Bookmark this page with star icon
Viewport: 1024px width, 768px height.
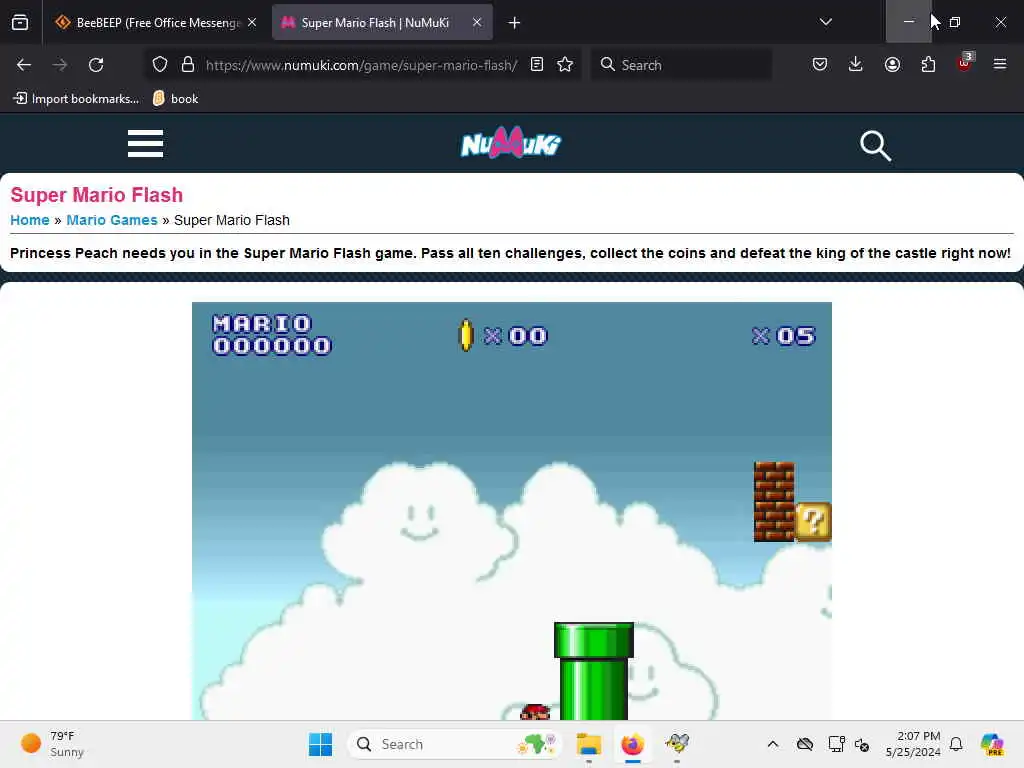point(565,65)
